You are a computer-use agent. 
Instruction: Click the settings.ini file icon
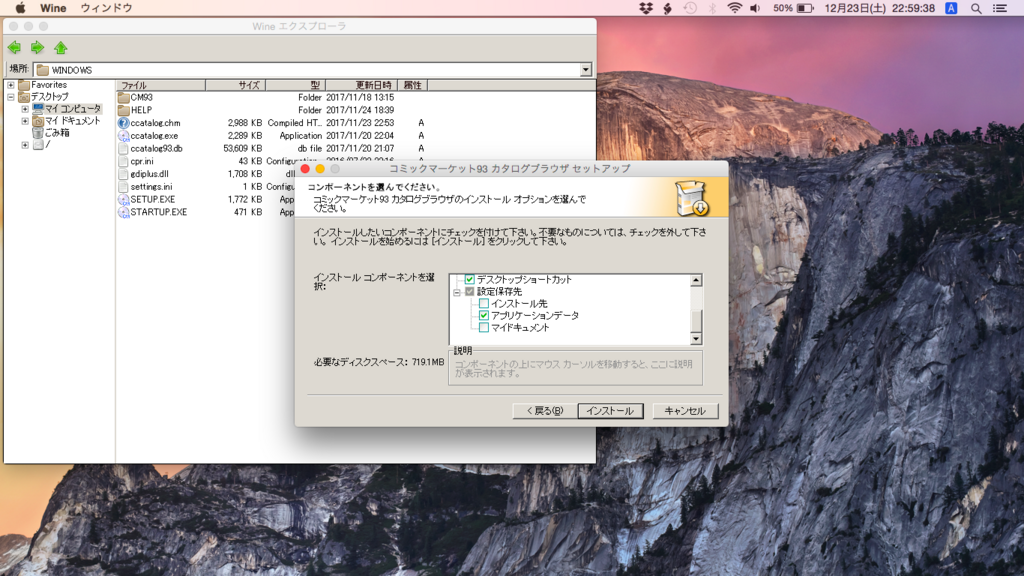123,187
